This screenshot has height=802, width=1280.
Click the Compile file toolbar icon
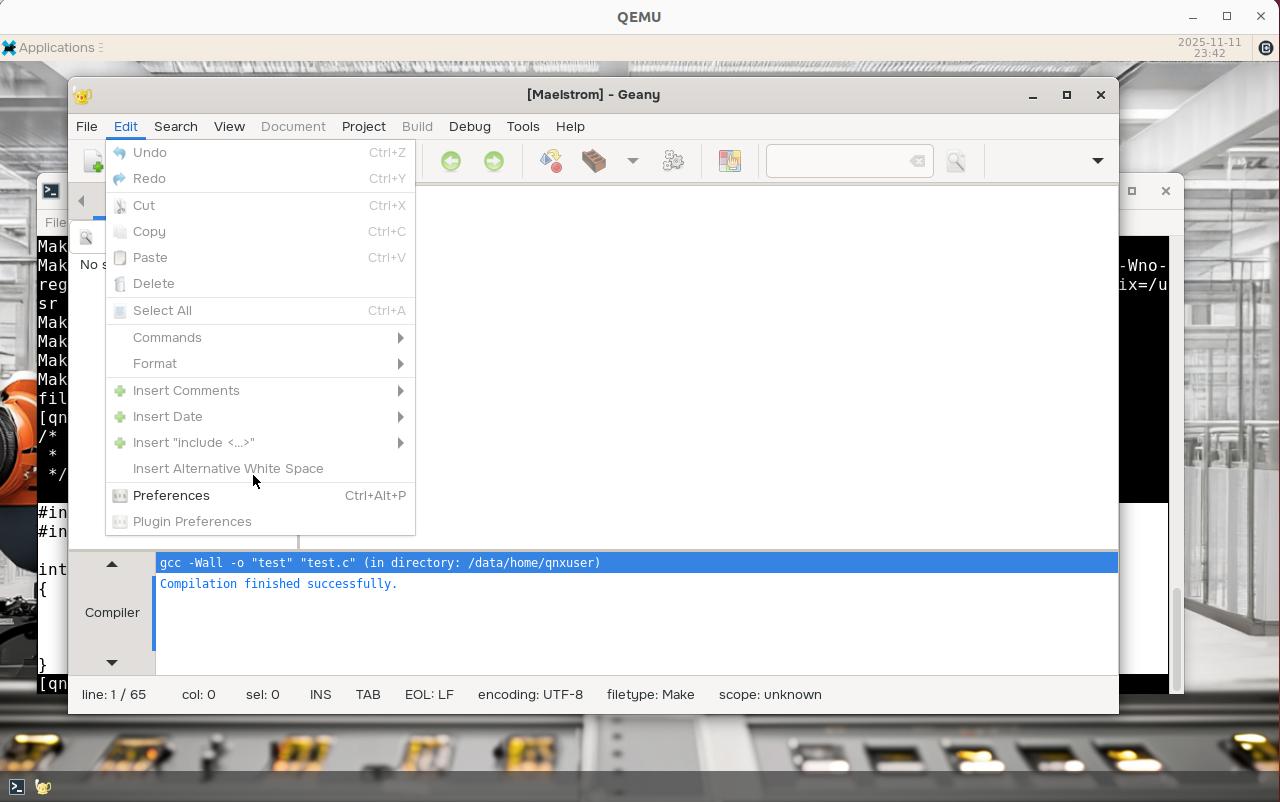point(551,161)
